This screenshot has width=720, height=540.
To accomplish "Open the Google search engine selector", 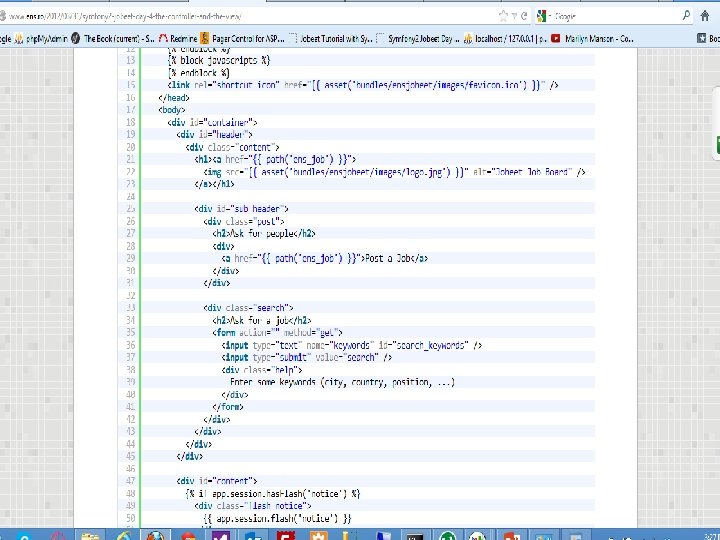I will (x=544, y=16).
